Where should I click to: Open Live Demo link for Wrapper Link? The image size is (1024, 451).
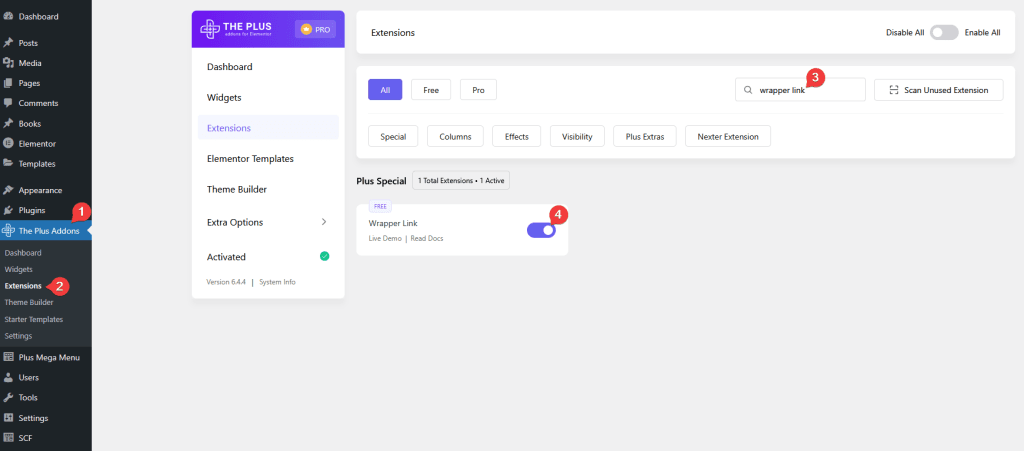pos(385,239)
